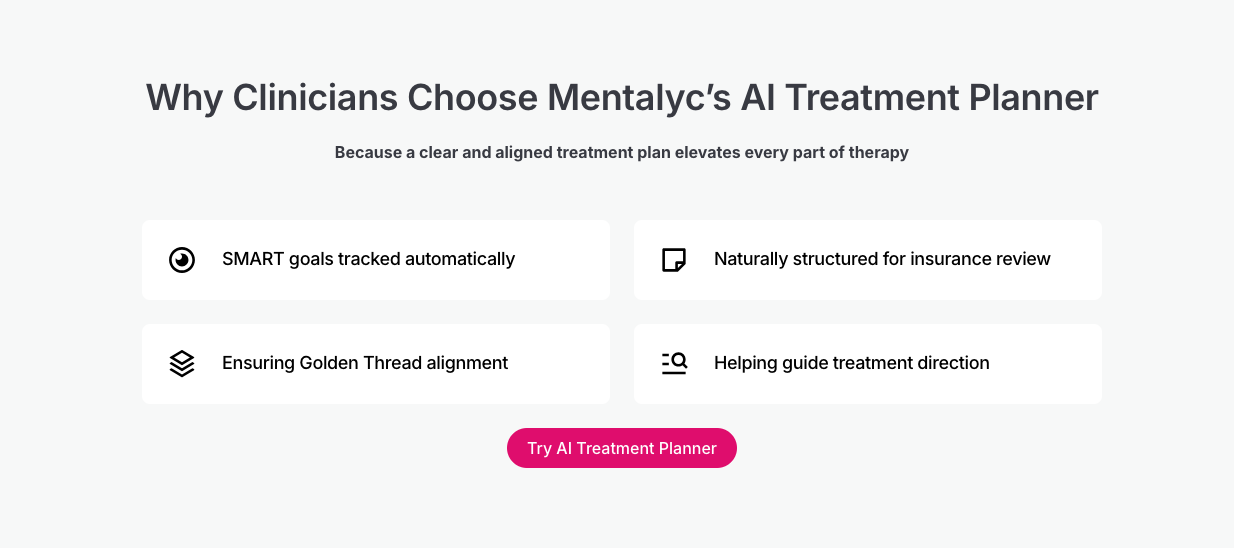The image size is (1234, 550).
Task: Click the 'Helping guide treatment direction' label
Action: pos(851,364)
